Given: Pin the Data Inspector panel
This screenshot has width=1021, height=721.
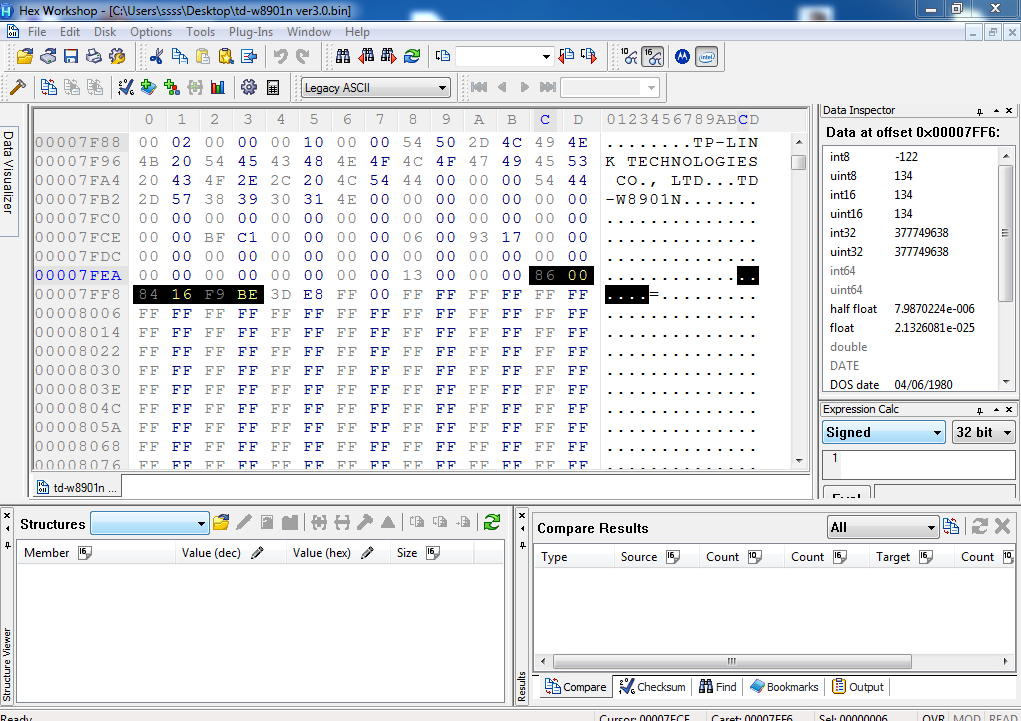Looking at the screenshot, I should point(979,111).
